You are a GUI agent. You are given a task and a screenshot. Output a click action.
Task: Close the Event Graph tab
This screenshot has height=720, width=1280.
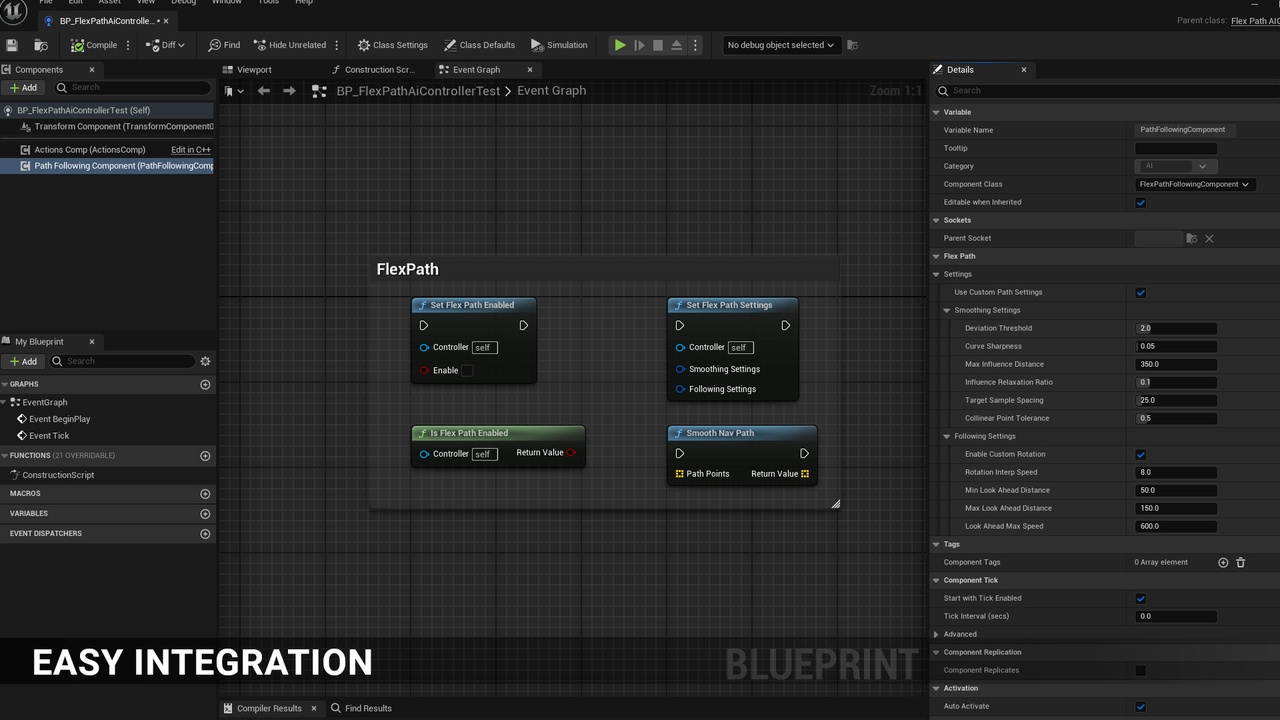point(530,70)
